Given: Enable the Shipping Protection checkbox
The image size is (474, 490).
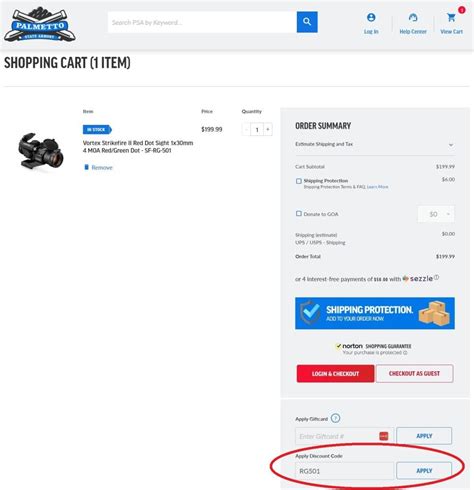Looking at the screenshot, I should [299, 181].
